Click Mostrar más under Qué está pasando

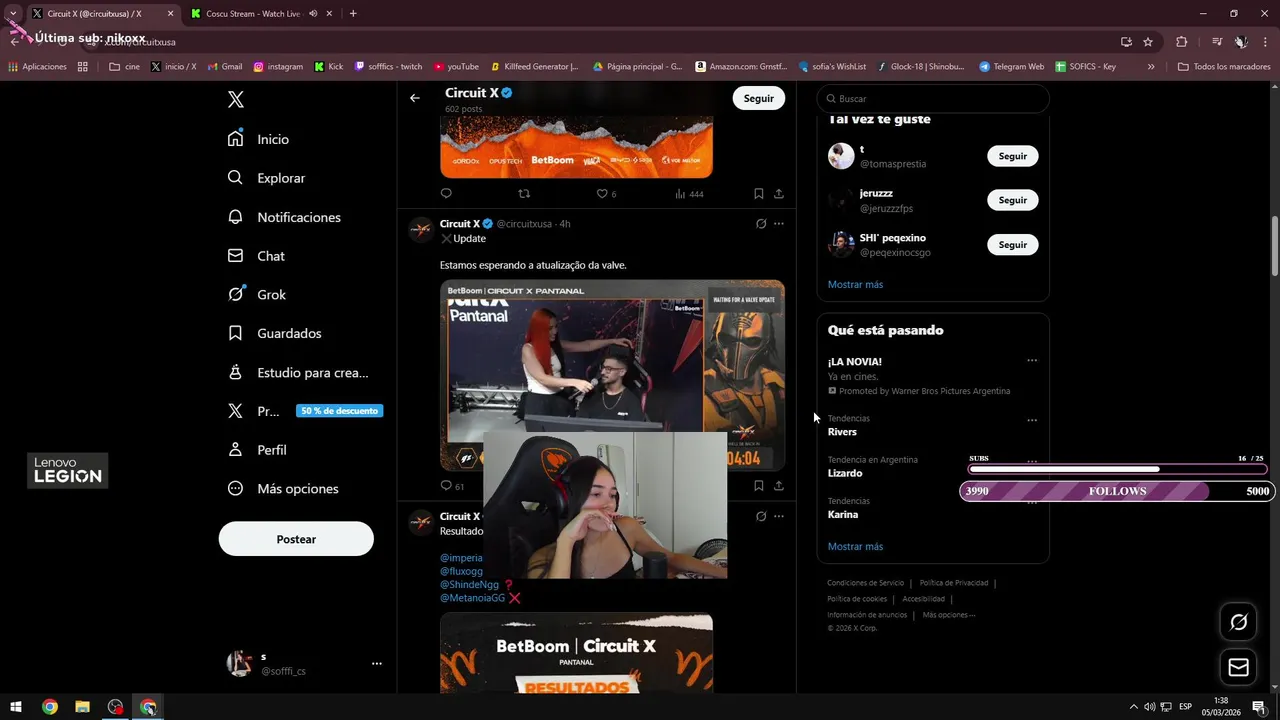855,547
